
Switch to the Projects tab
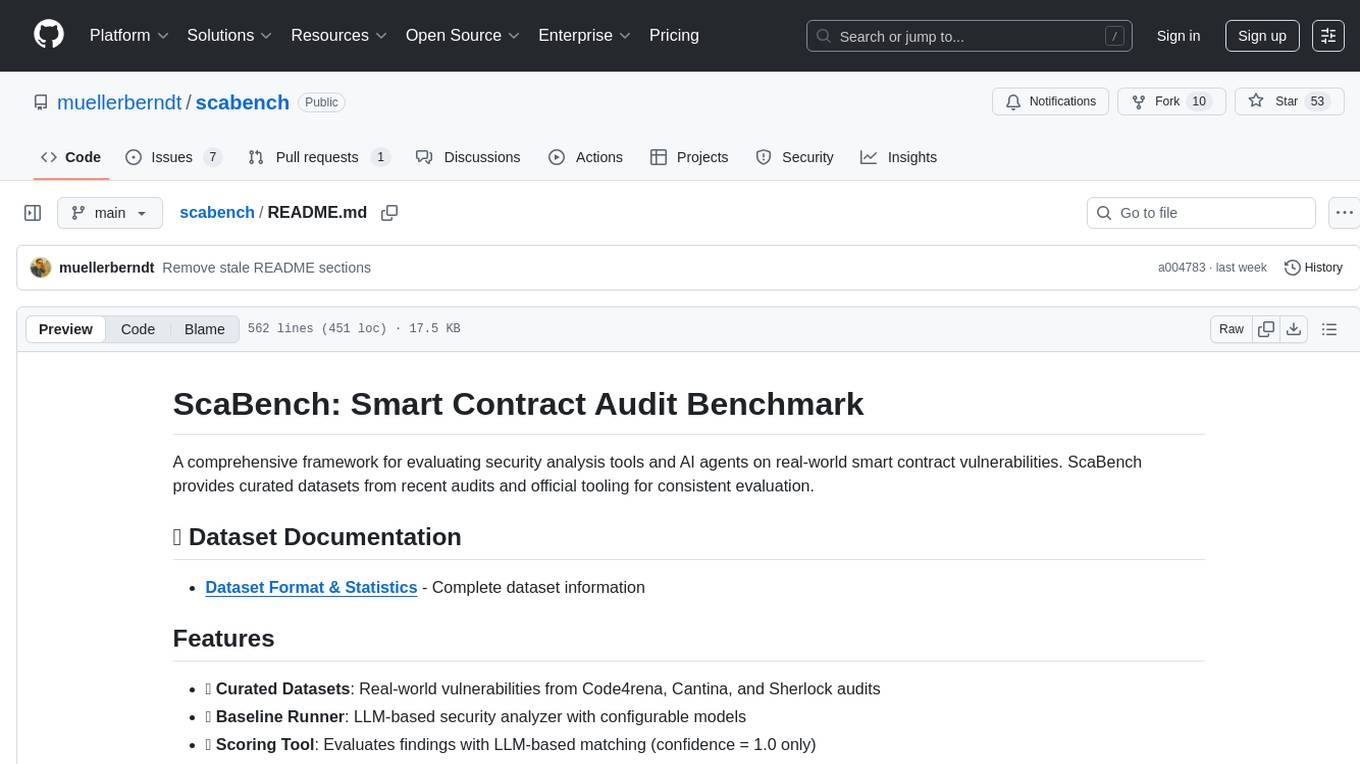(689, 157)
